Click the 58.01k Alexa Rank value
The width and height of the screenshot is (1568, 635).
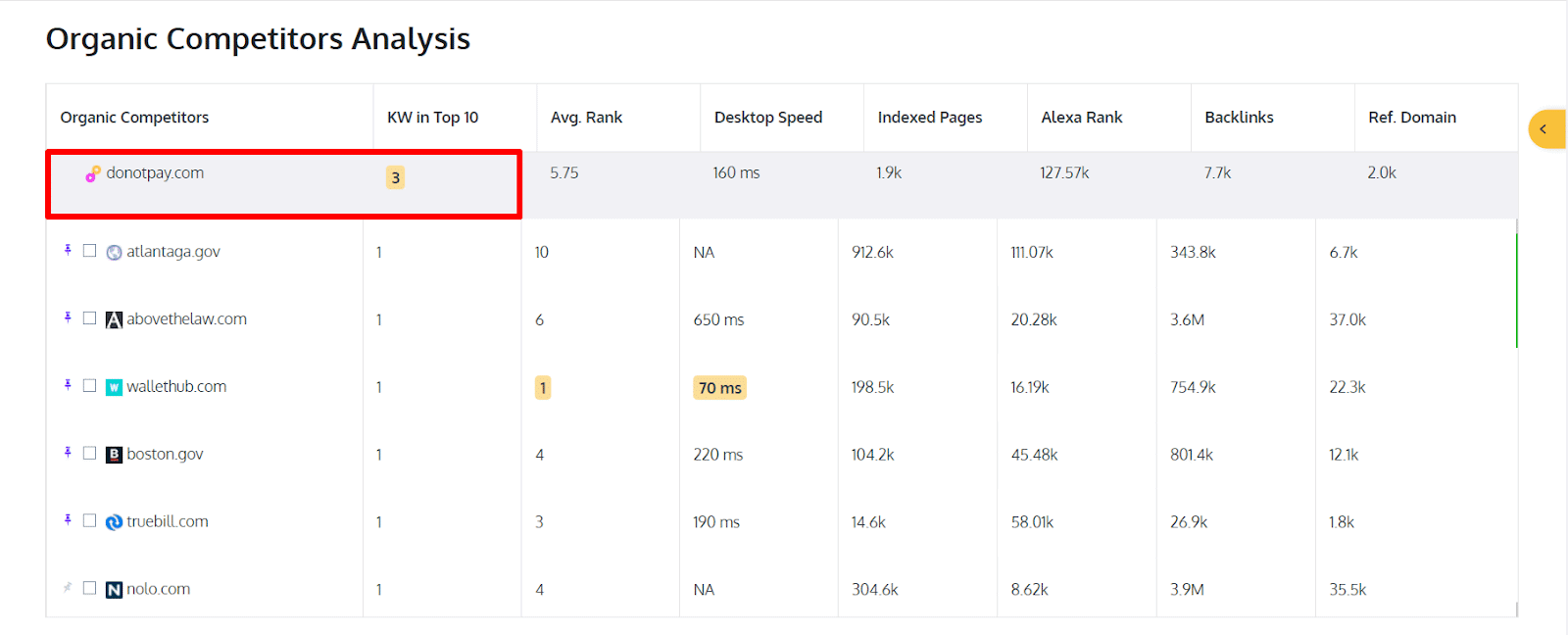point(1032,523)
